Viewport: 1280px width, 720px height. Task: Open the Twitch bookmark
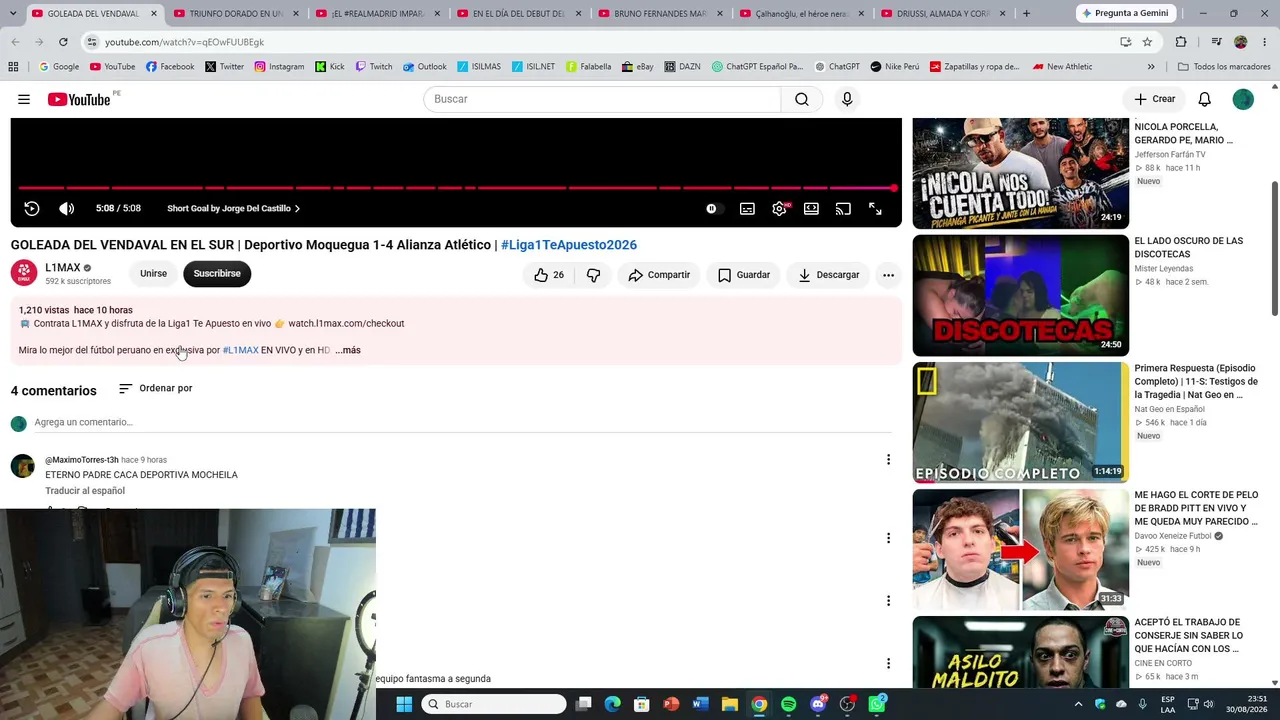tap(374, 67)
